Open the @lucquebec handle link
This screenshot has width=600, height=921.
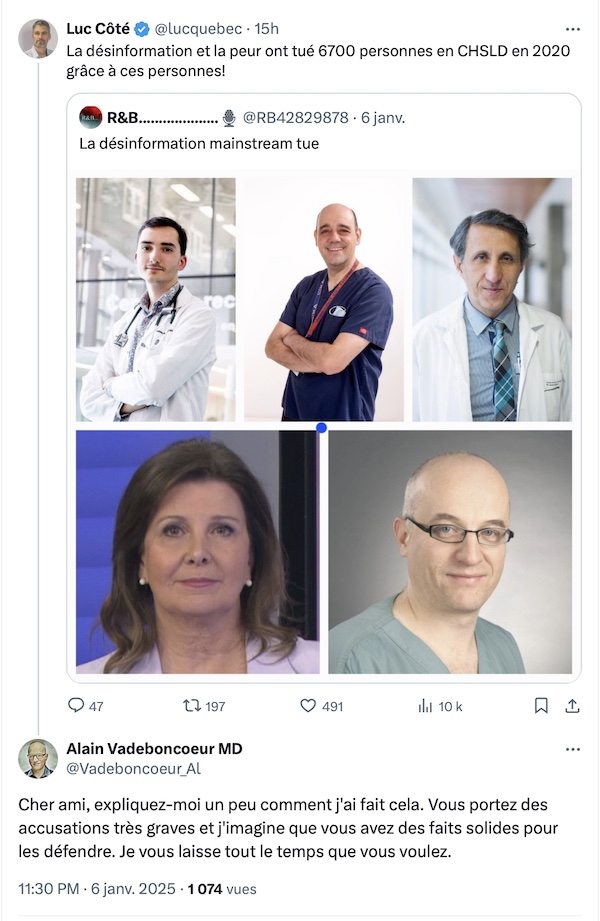tap(198, 29)
